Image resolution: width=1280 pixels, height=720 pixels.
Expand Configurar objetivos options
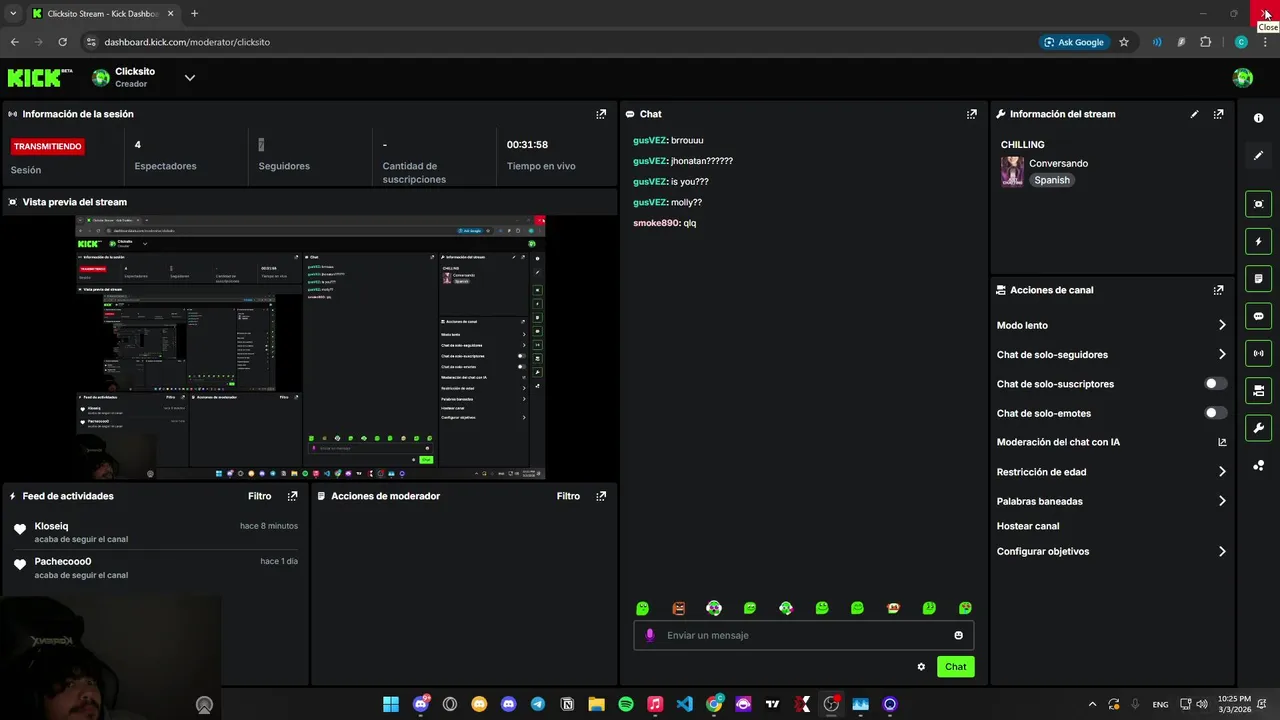pos(1222,551)
